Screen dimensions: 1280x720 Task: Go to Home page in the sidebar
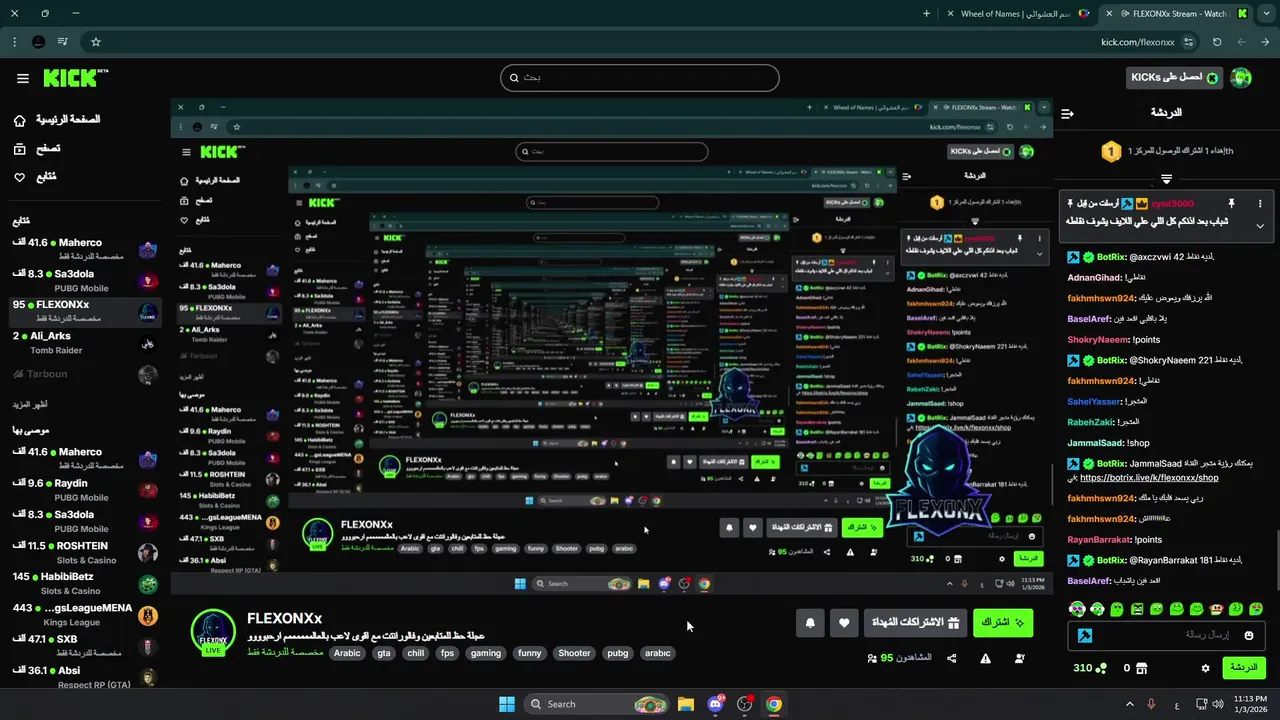point(58,119)
